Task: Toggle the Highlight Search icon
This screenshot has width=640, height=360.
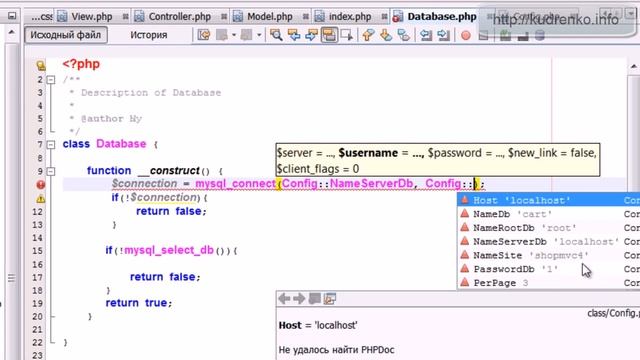Action: [329, 35]
